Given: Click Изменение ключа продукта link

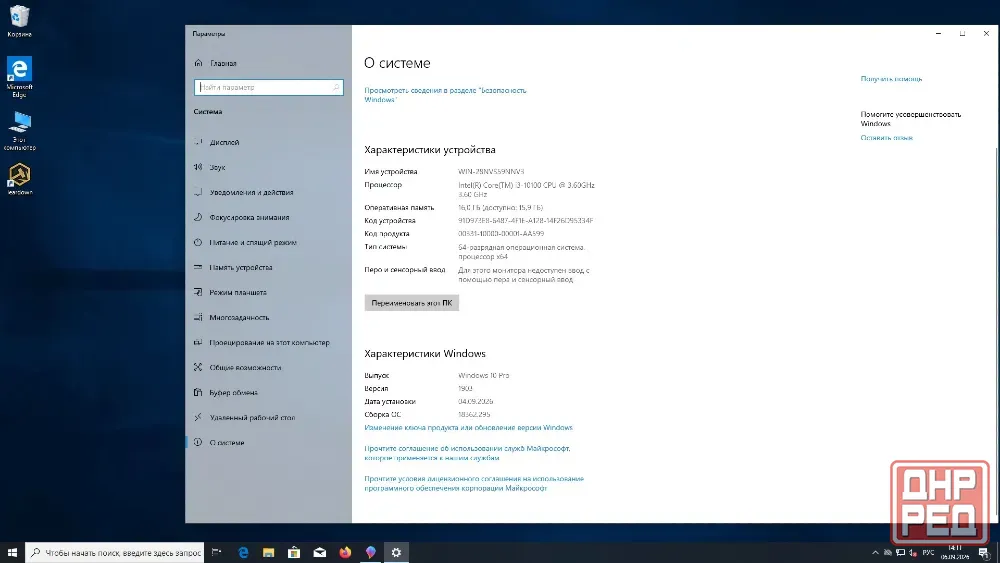Looking at the screenshot, I should pos(468,428).
